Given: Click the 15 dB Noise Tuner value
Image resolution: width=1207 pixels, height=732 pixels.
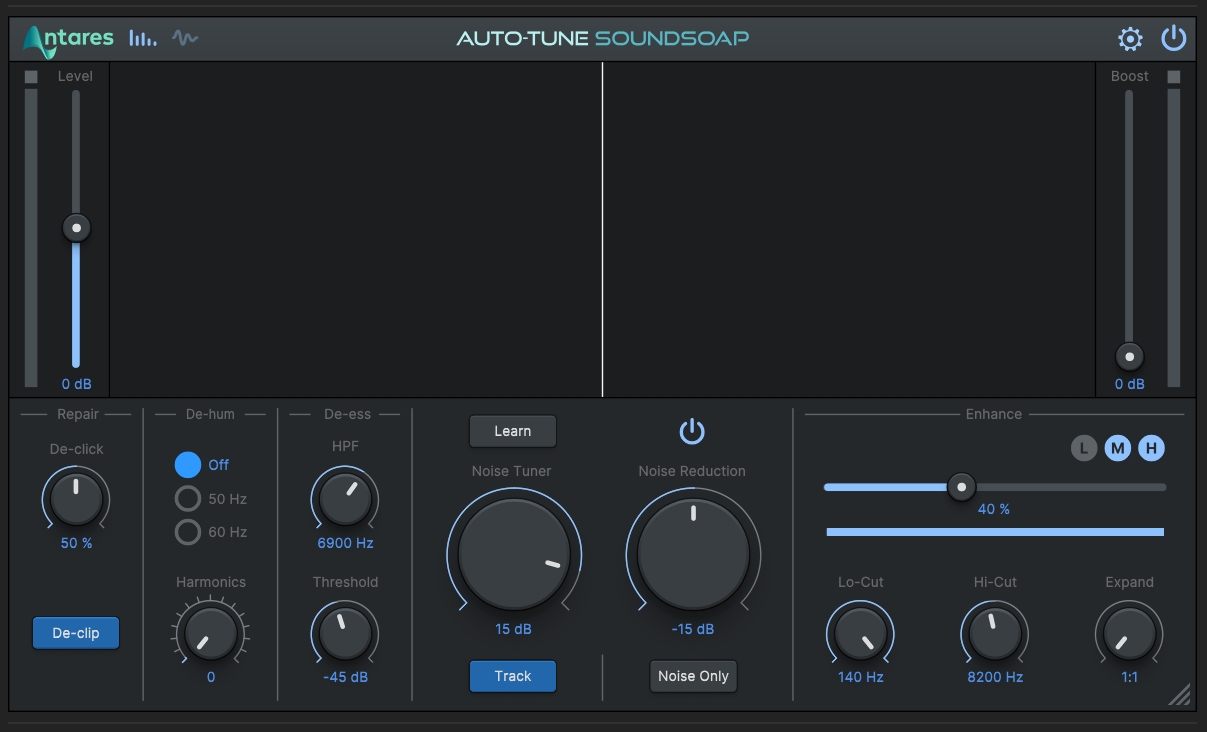Looking at the screenshot, I should (513, 629).
